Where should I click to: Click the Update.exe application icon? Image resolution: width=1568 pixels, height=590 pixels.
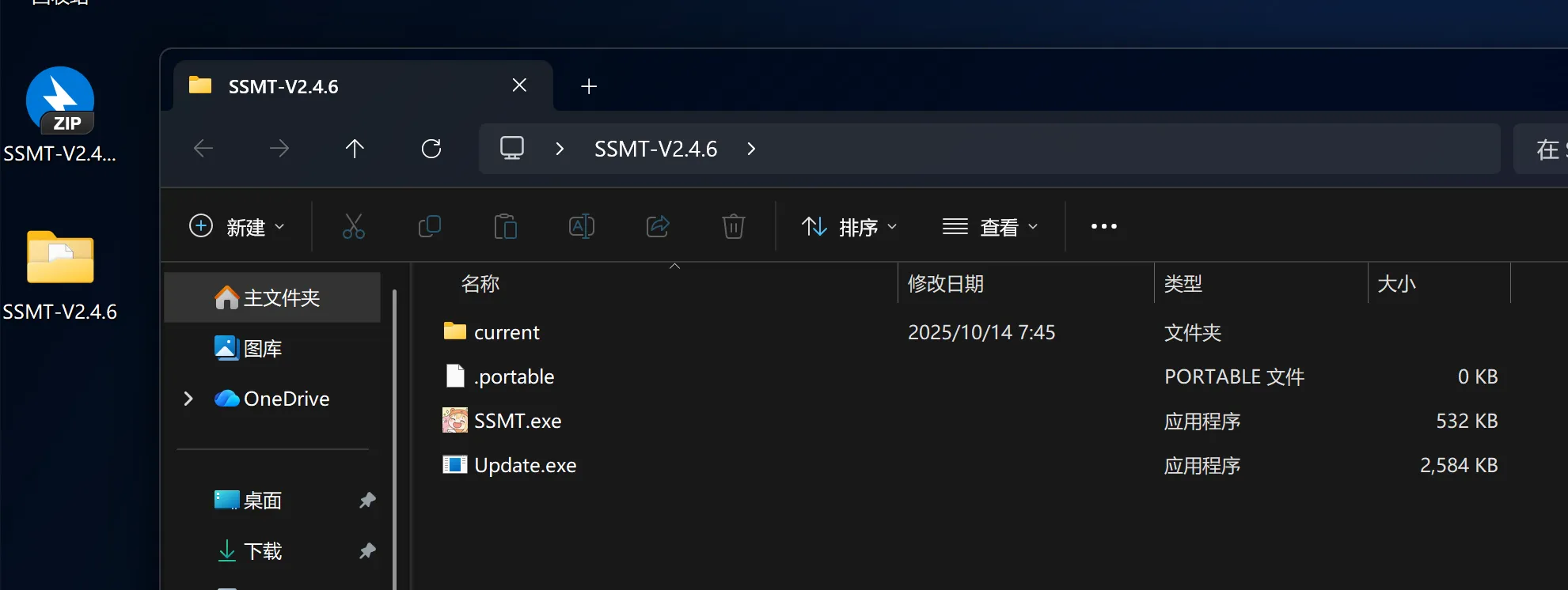tap(455, 464)
